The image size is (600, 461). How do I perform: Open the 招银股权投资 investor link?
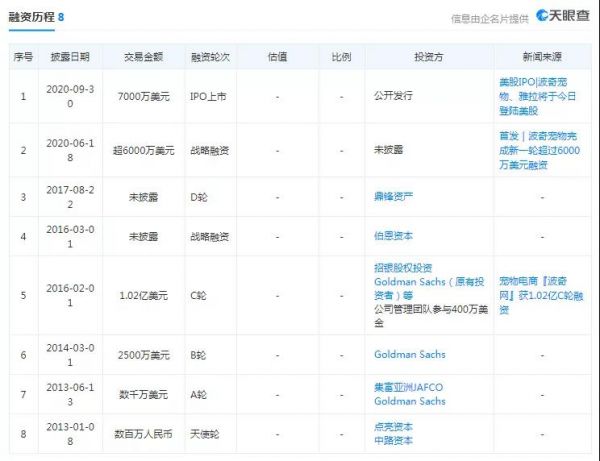pos(403,268)
